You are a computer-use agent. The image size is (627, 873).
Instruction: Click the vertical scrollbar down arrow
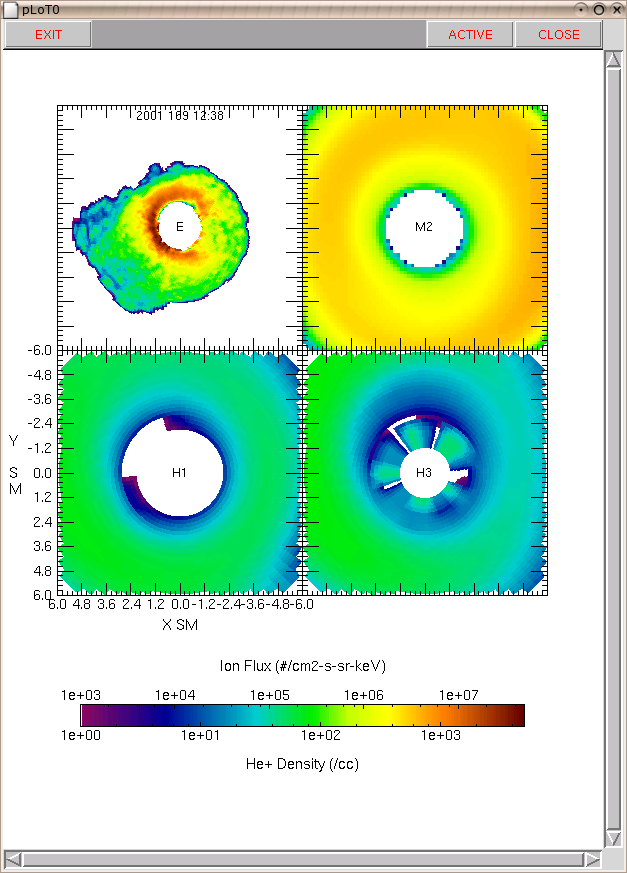pyautogui.click(x=614, y=838)
